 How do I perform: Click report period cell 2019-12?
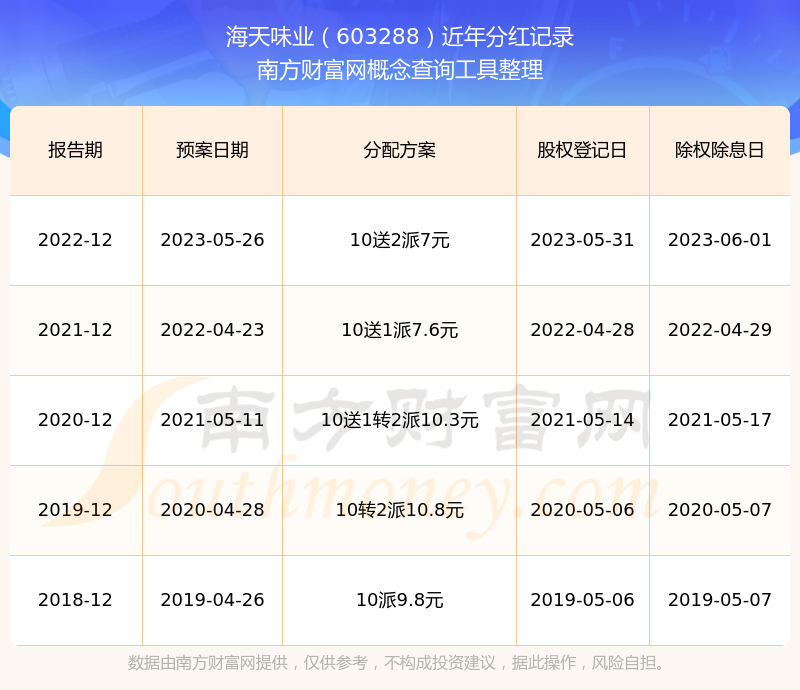[76, 509]
